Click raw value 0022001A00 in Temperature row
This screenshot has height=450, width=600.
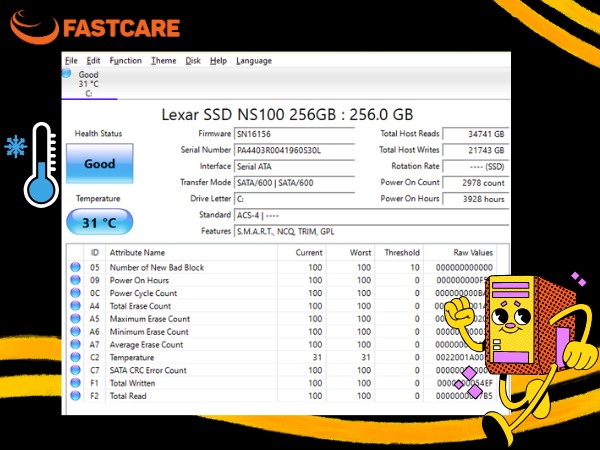pos(460,358)
